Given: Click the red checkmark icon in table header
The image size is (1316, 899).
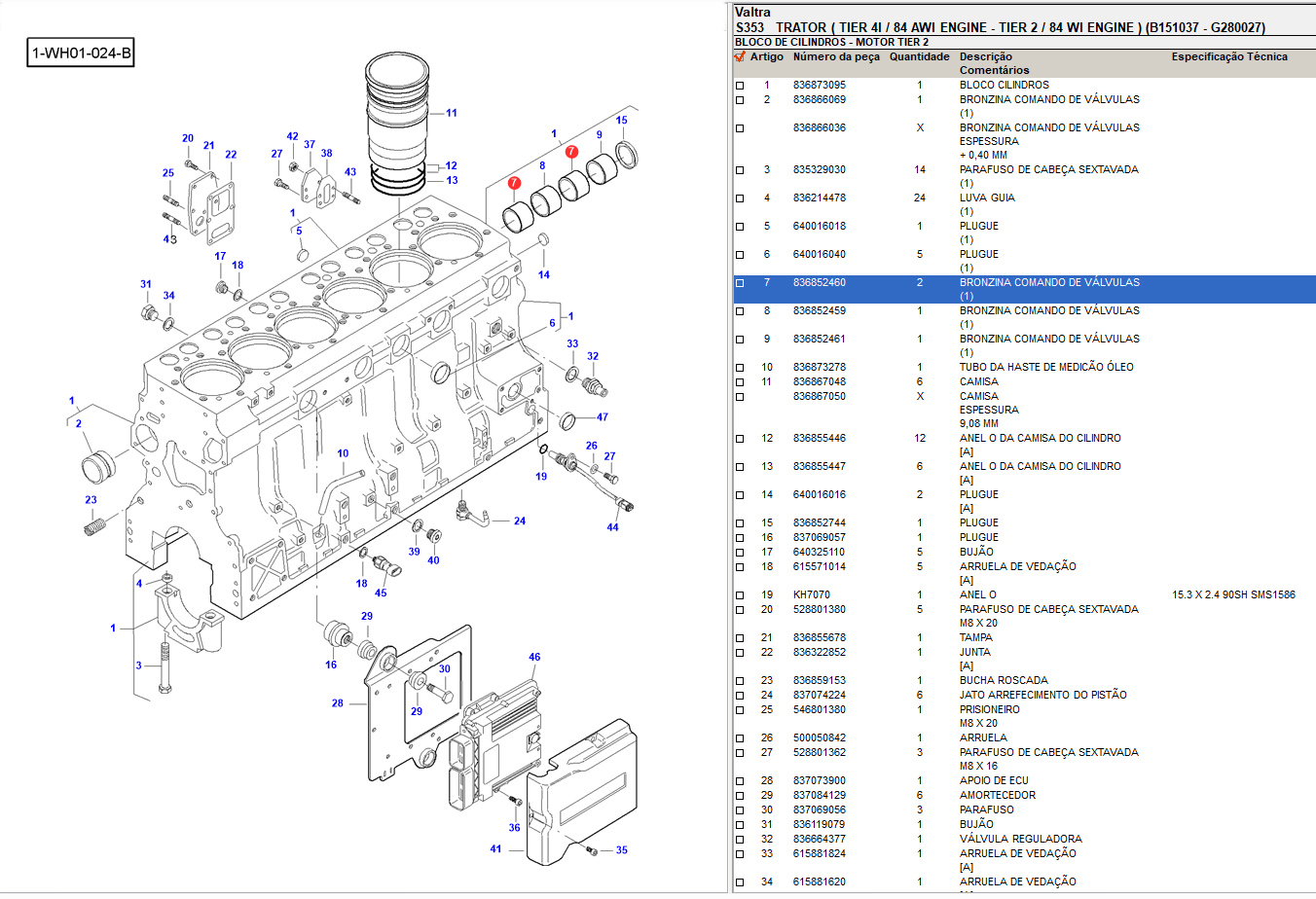Looking at the screenshot, I should pos(740,56).
